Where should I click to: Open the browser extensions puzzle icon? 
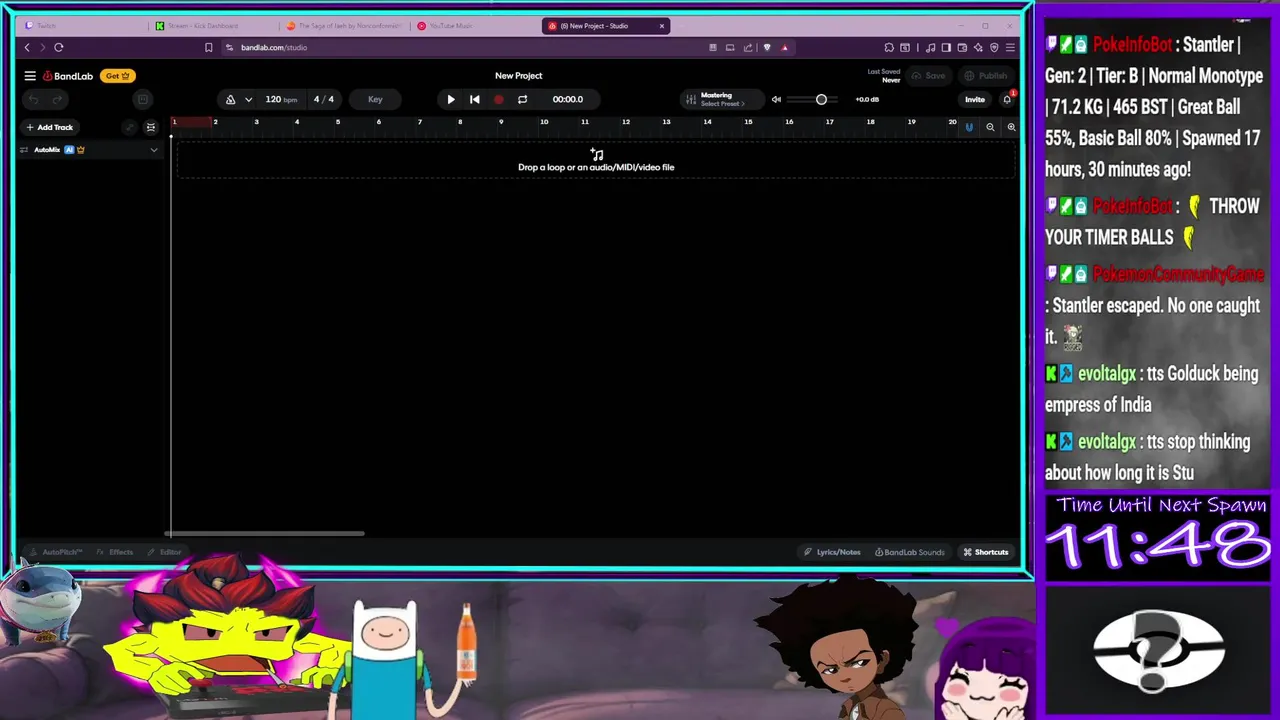coord(889,47)
